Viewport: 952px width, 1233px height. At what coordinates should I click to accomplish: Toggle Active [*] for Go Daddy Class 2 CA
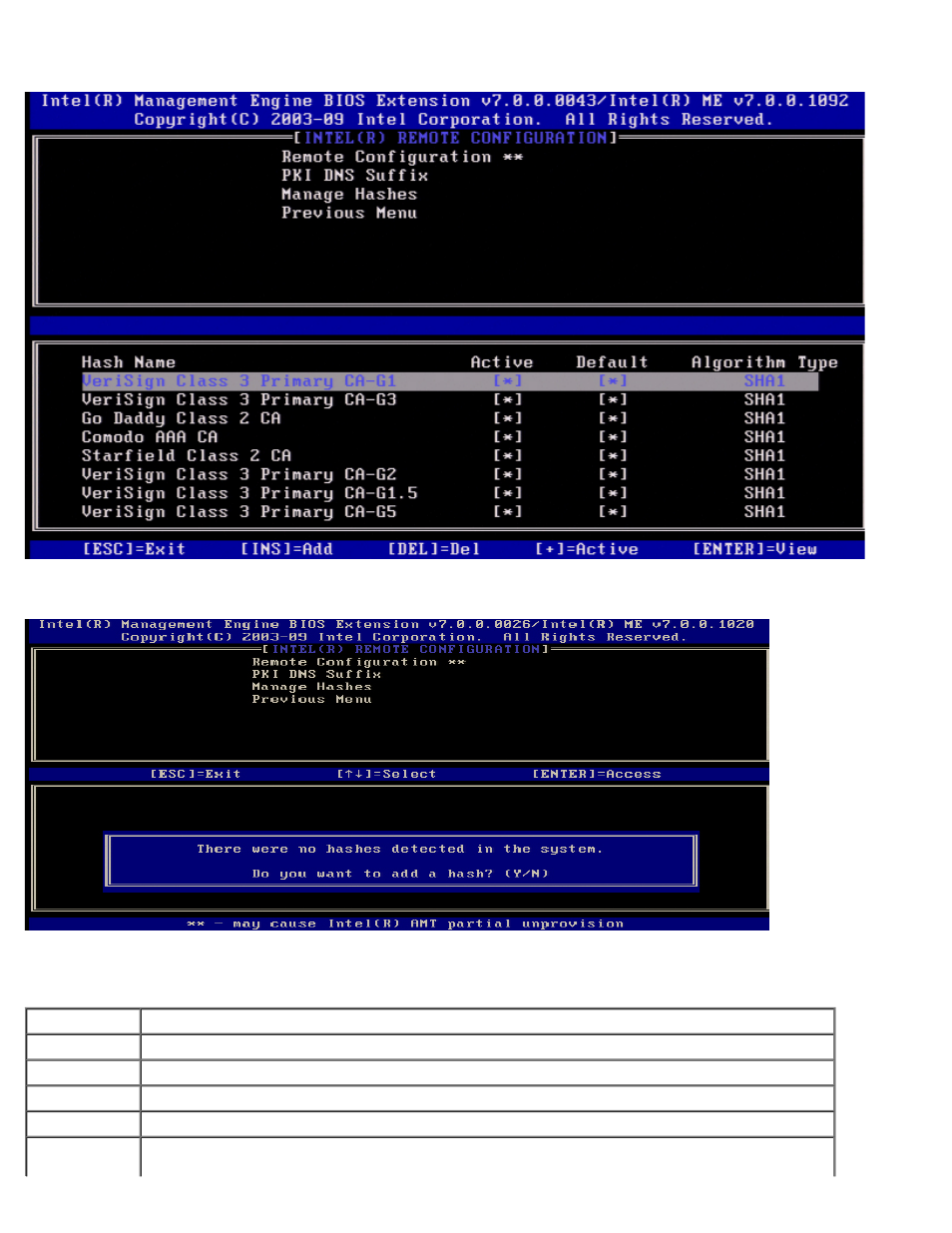point(508,418)
